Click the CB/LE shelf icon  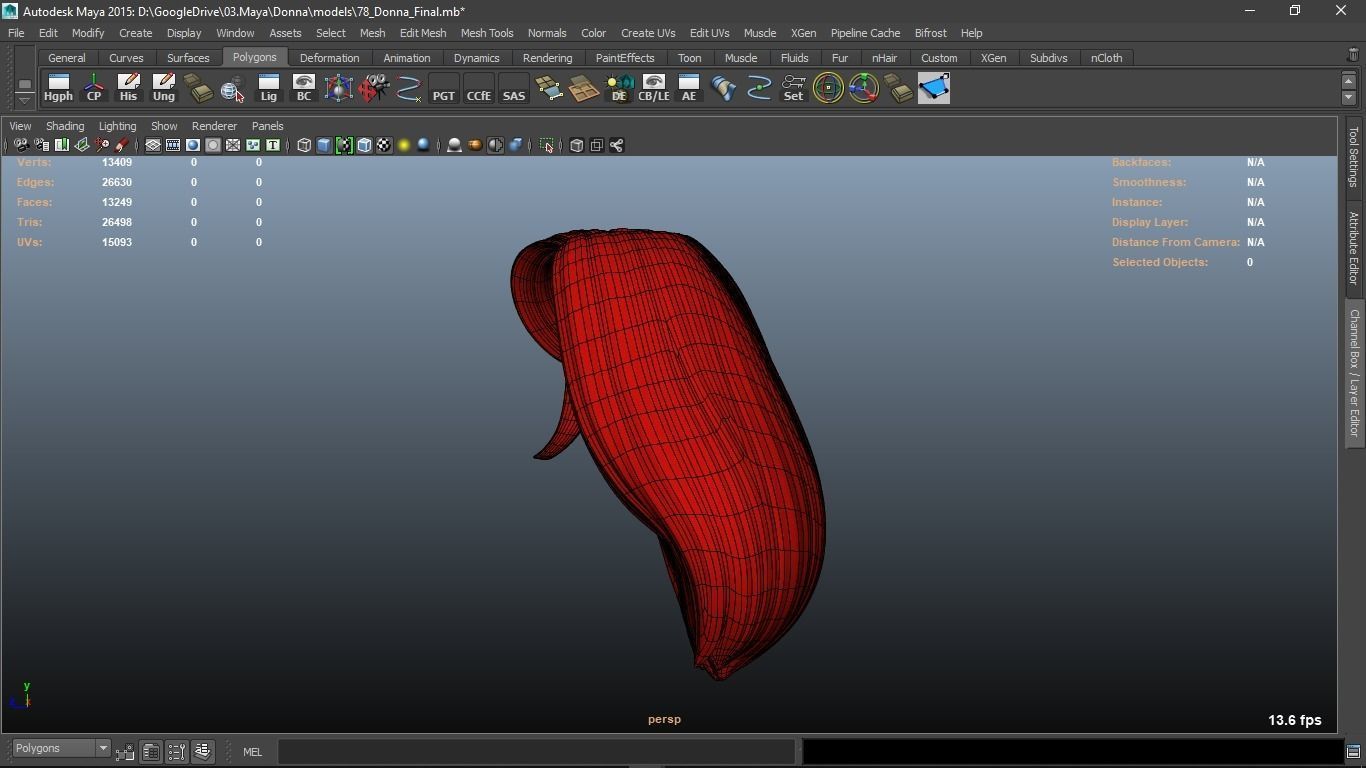tap(653, 88)
